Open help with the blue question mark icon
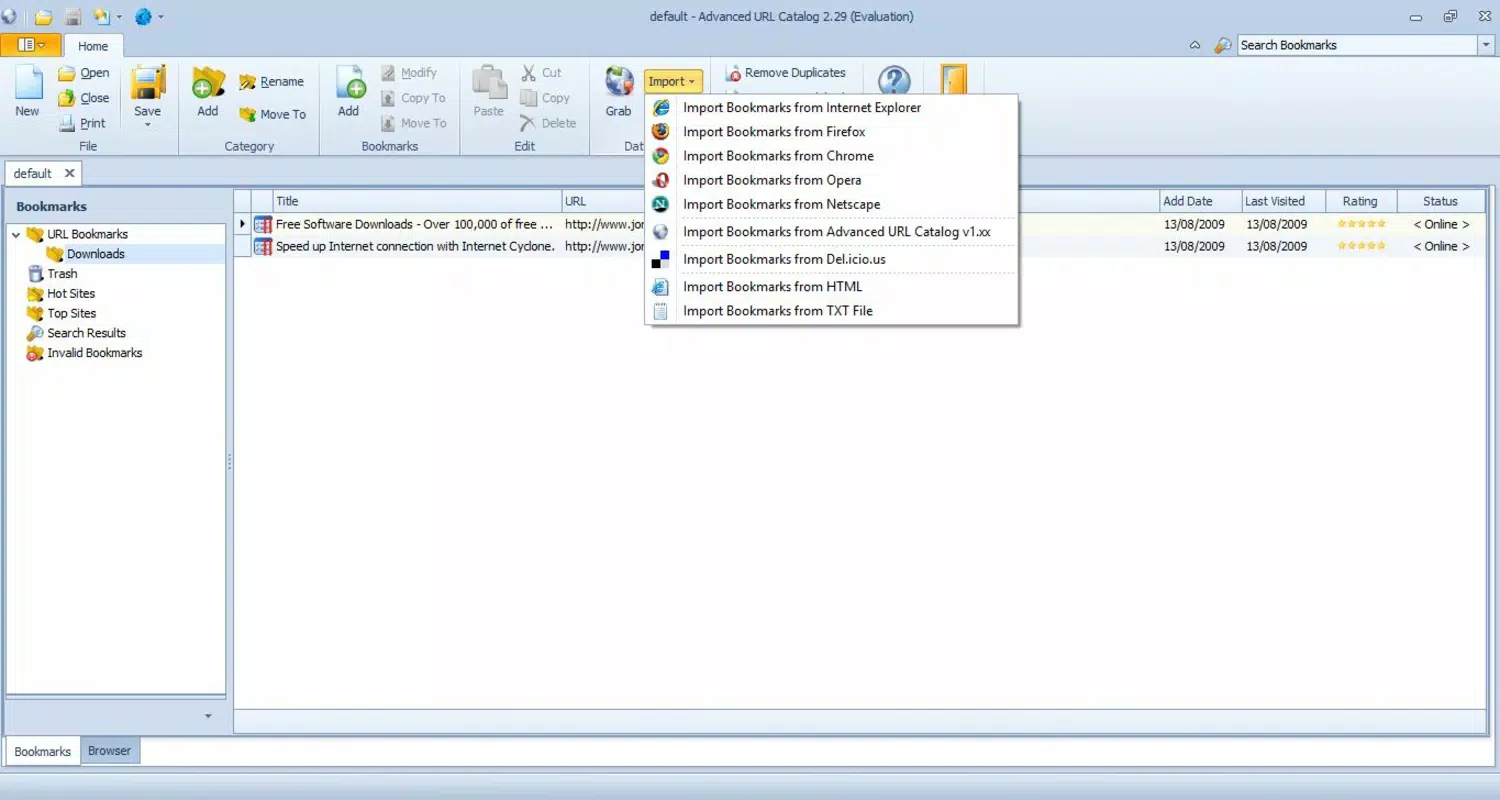The image size is (1500, 800). pyautogui.click(x=894, y=82)
